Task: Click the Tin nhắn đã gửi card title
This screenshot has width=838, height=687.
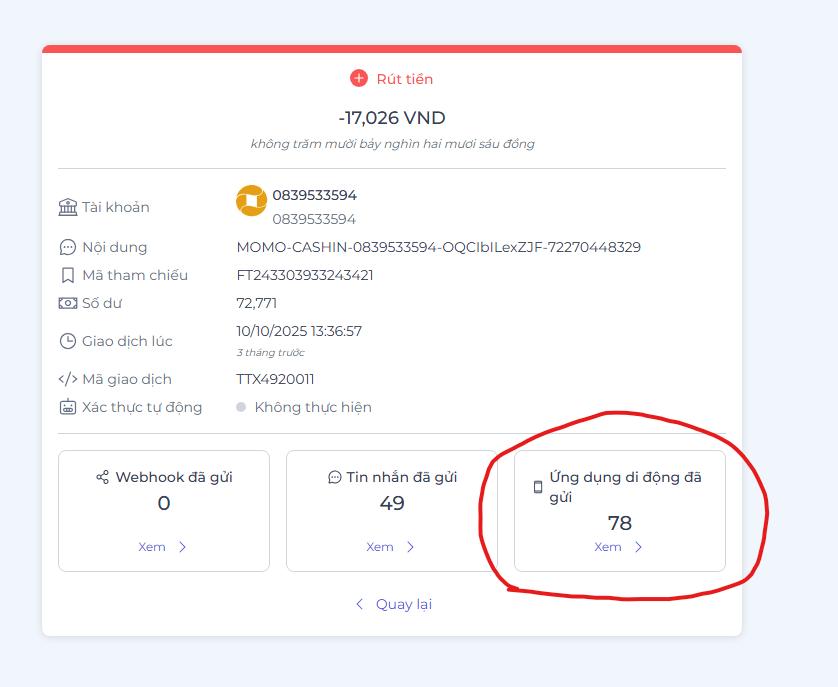Action: tap(401, 477)
